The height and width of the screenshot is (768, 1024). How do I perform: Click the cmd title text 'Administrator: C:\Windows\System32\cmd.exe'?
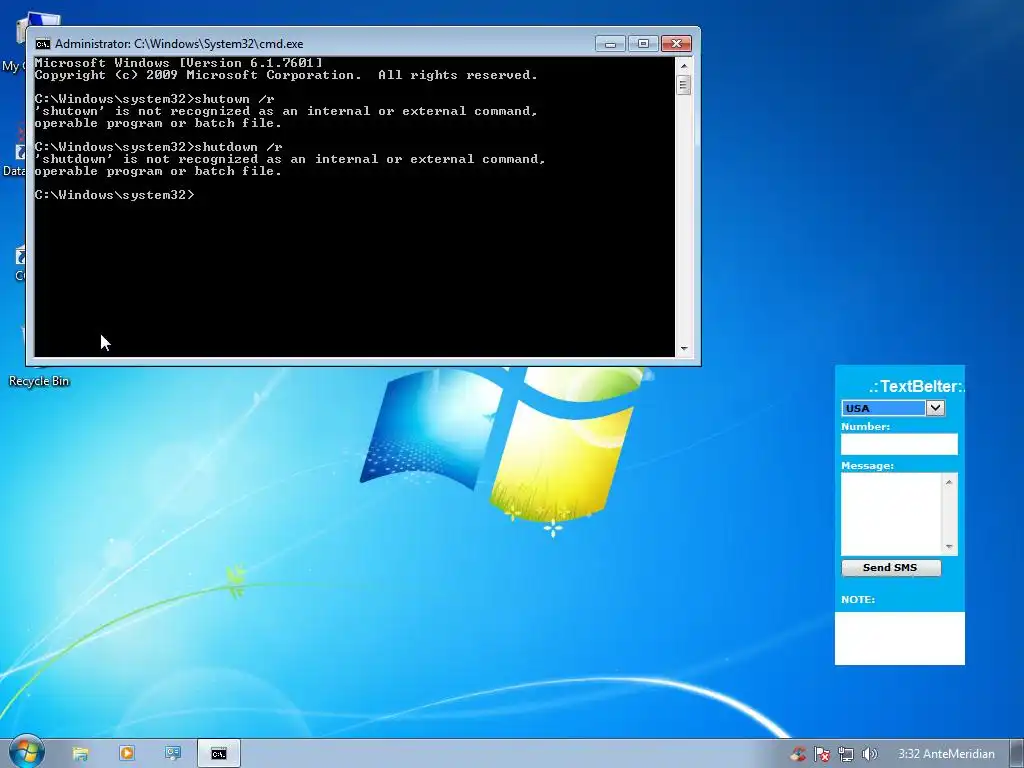pyautogui.click(x=179, y=44)
